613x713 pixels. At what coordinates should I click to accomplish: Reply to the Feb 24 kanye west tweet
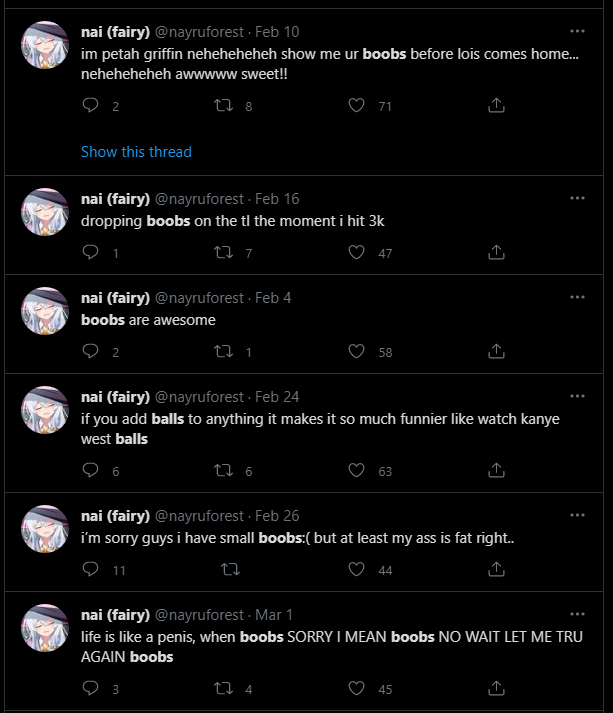(90, 471)
